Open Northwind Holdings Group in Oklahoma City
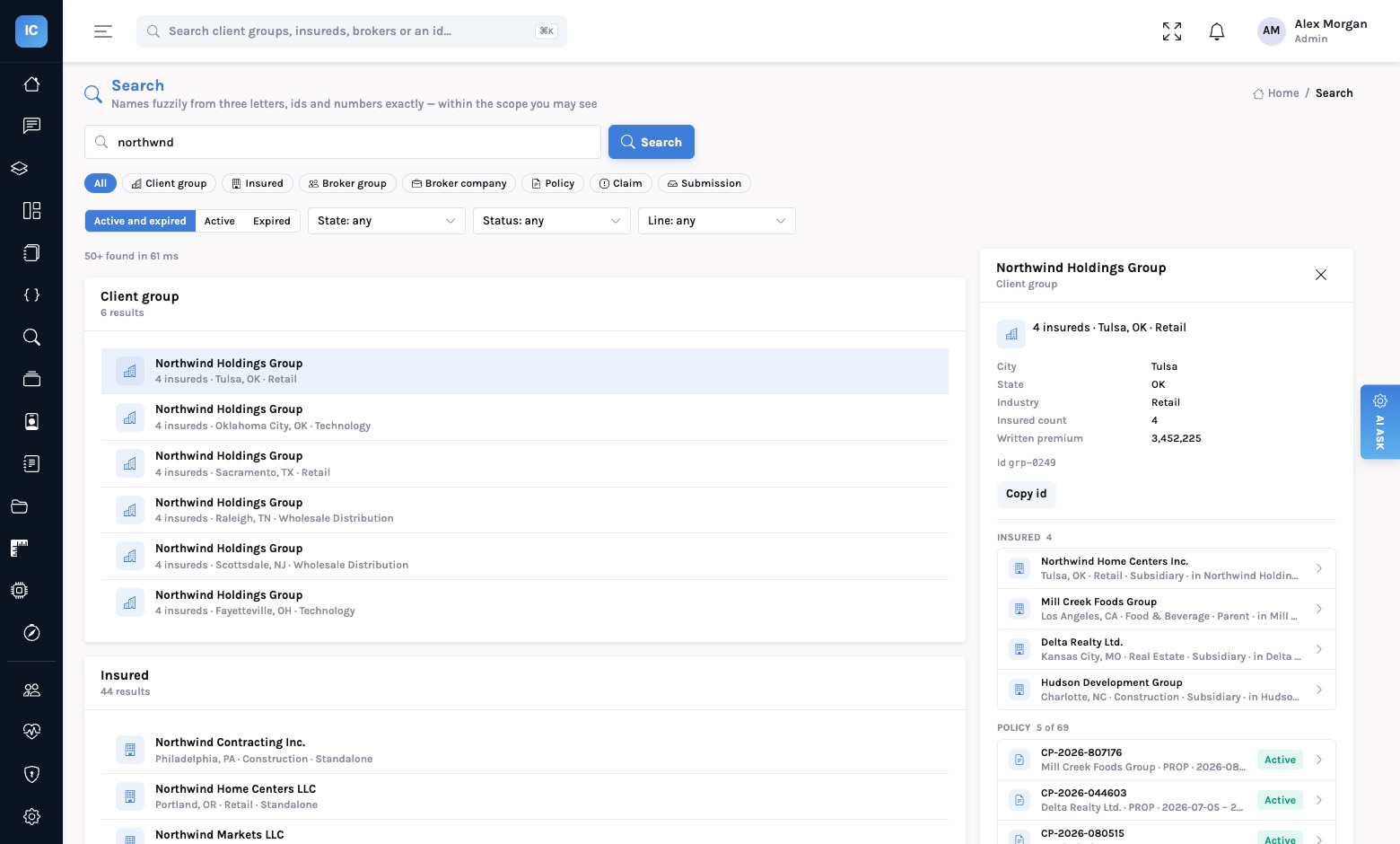The height and width of the screenshot is (844, 1400). point(525,417)
